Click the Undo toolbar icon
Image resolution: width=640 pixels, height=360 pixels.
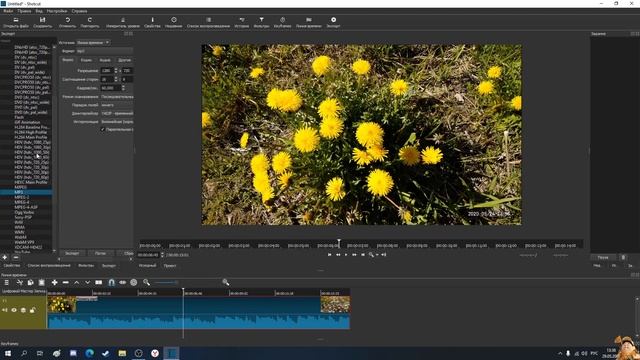coord(67,20)
